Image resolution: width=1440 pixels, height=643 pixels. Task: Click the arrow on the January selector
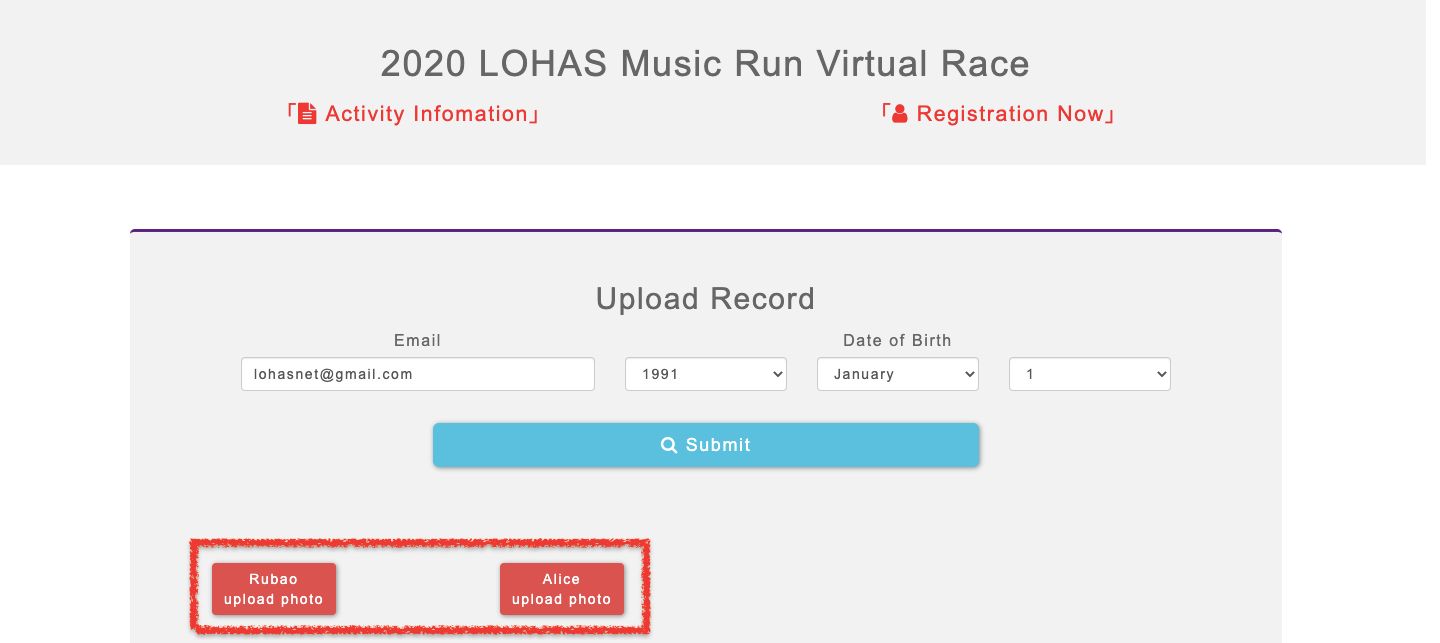coord(970,374)
